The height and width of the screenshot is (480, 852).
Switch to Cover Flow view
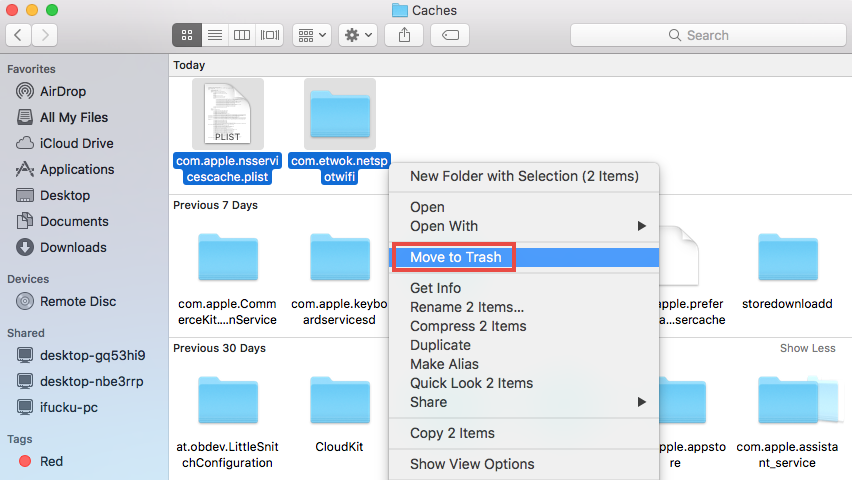pyautogui.click(x=270, y=35)
